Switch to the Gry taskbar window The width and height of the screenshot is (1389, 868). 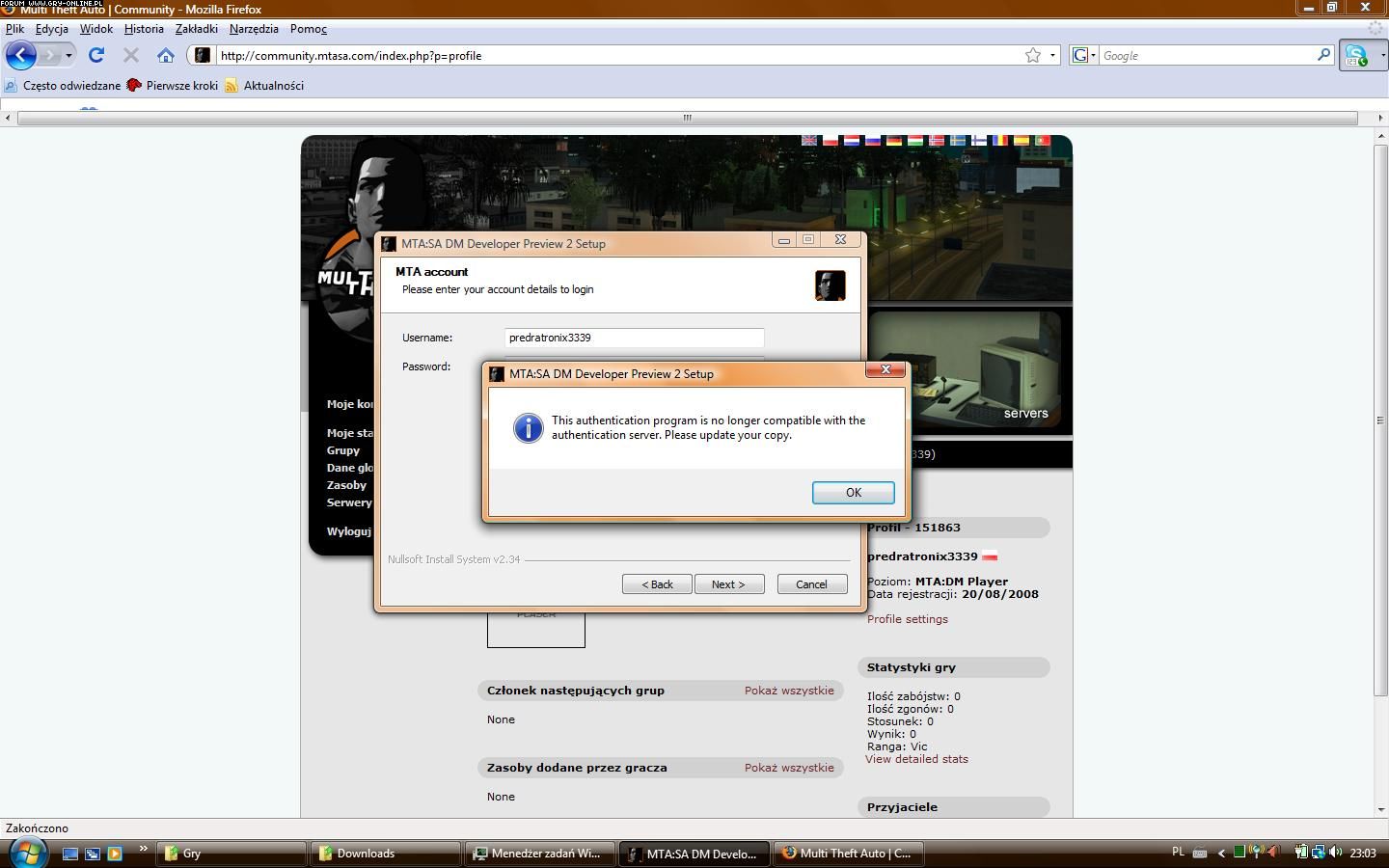[230, 854]
